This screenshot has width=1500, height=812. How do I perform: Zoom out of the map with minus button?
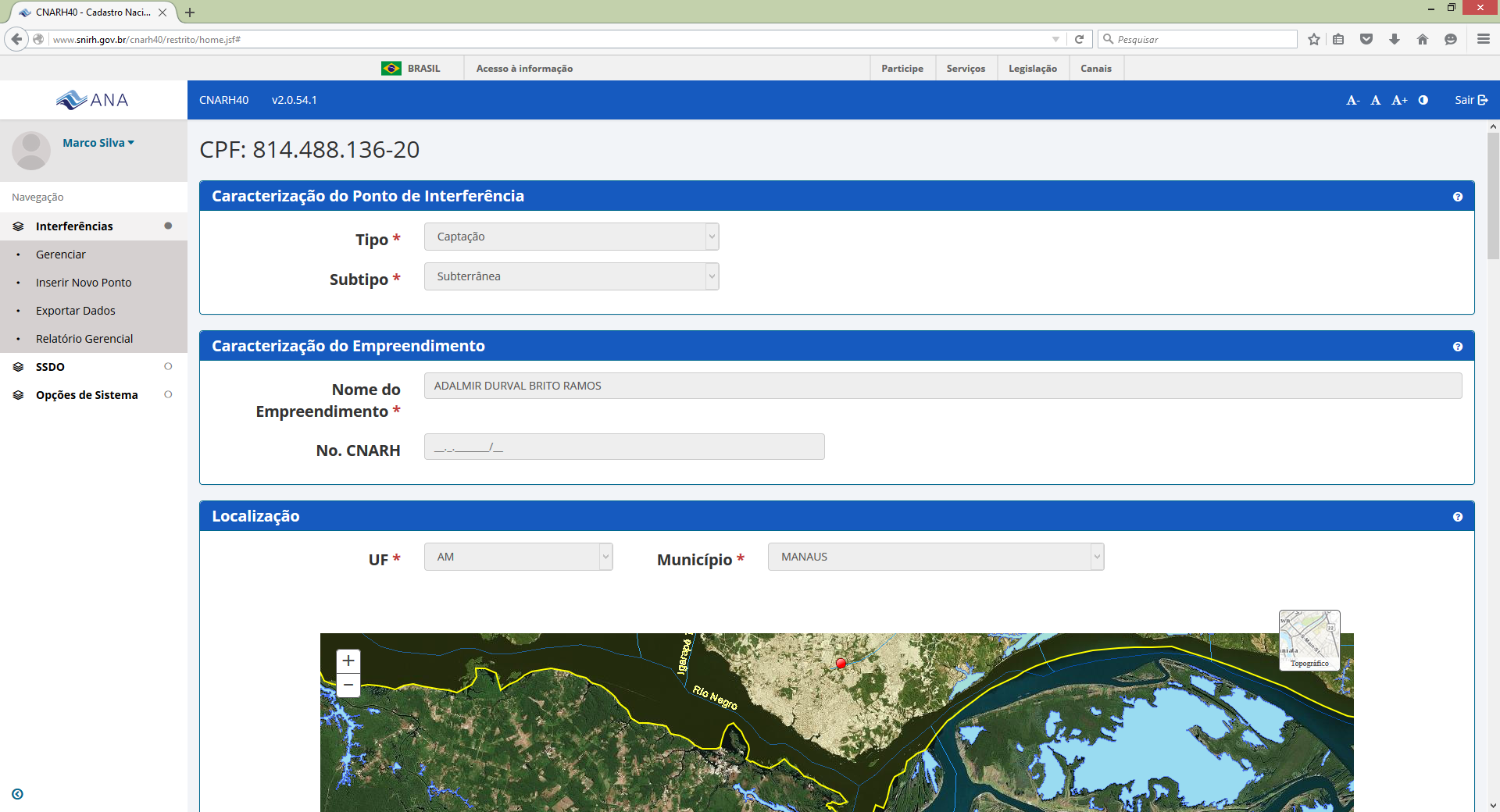[x=348, y=685]
